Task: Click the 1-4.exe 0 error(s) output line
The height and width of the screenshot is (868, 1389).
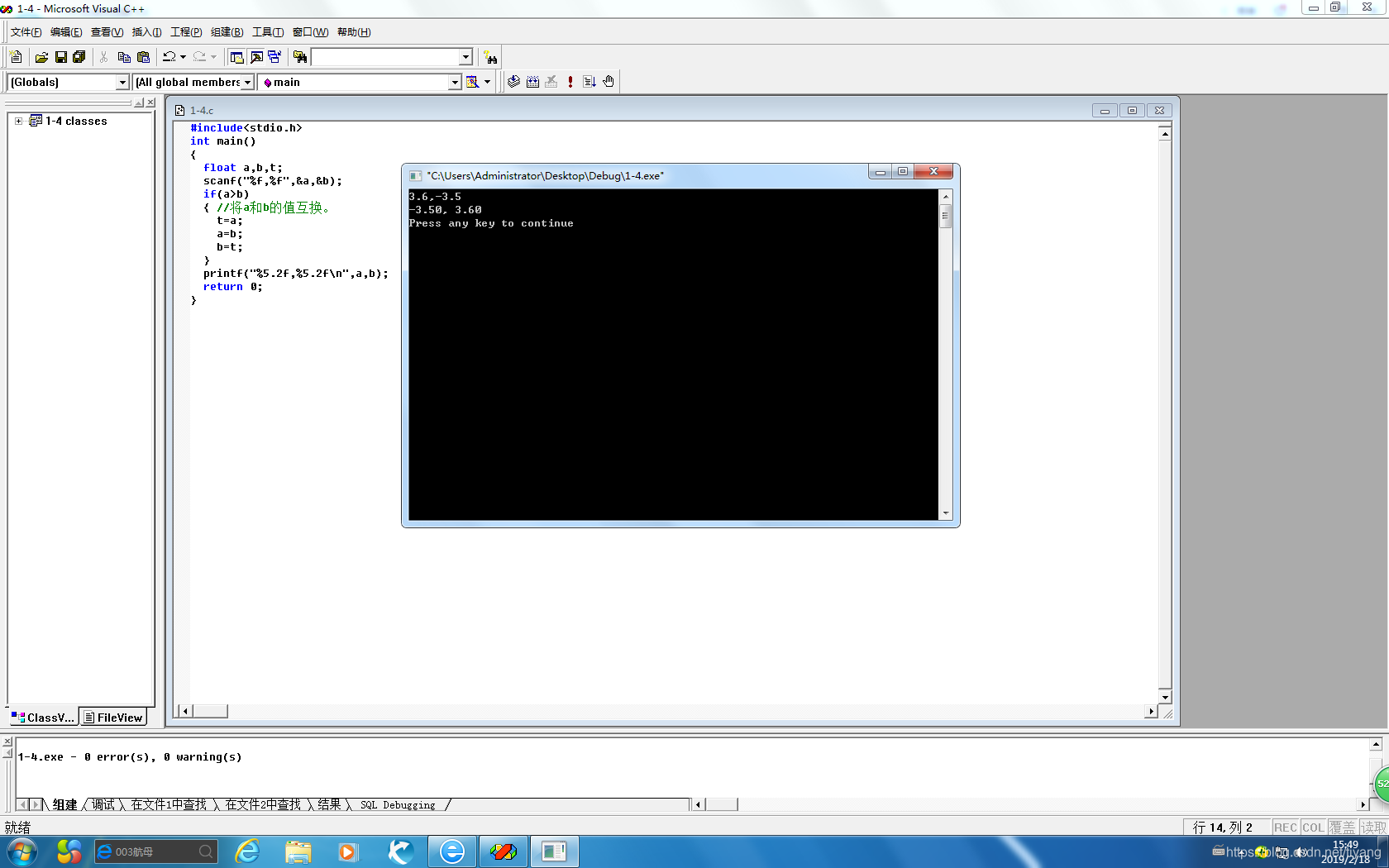Action: (x=130, y=756)
